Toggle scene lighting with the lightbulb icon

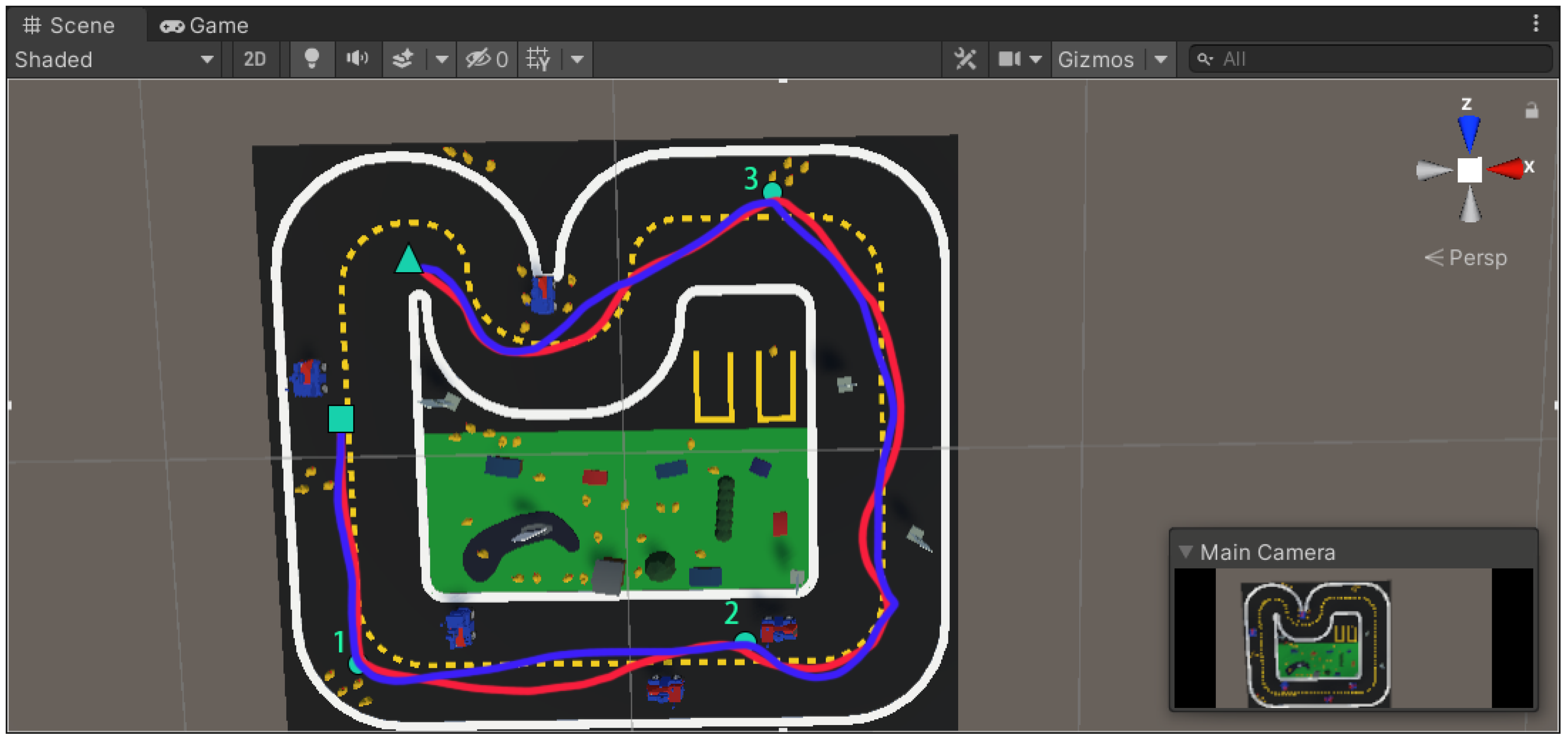click(x=311, y=59)
